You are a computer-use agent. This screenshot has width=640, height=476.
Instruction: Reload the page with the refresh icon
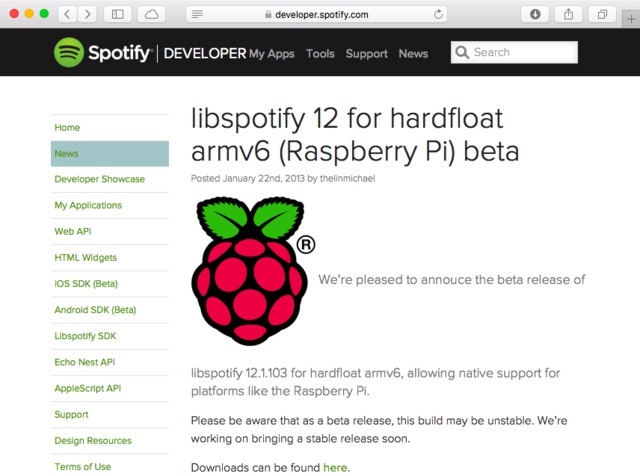pos(439,14)
